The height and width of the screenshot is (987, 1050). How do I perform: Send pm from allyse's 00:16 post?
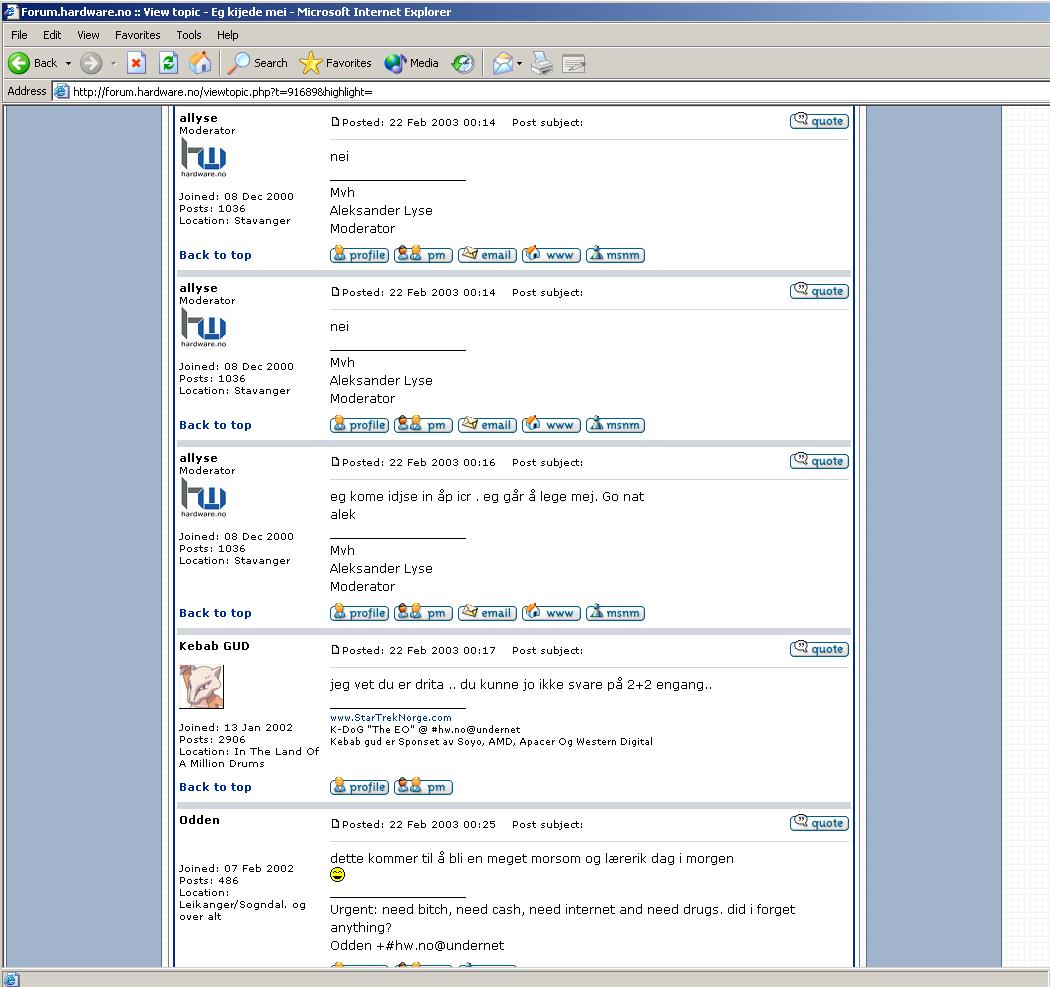(x=423, y=613)
